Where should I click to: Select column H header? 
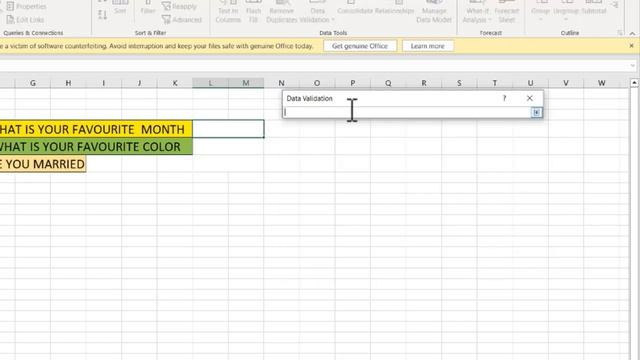68,83
